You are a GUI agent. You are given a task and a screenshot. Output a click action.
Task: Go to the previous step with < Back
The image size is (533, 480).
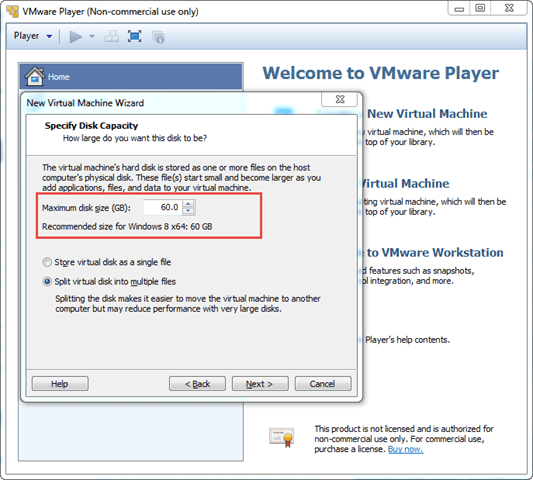click(197, 384)
